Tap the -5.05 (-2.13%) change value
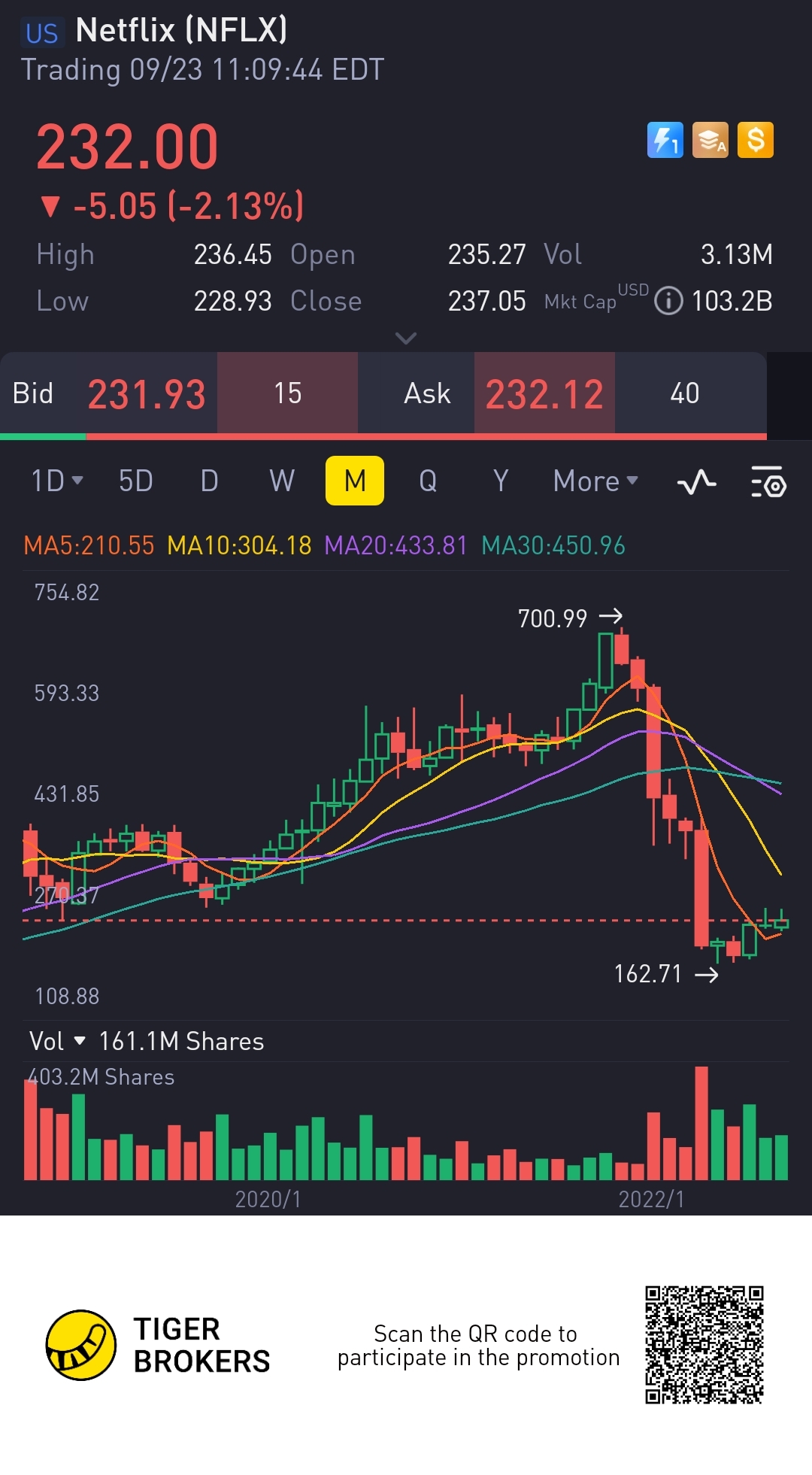 coord(188,206)
